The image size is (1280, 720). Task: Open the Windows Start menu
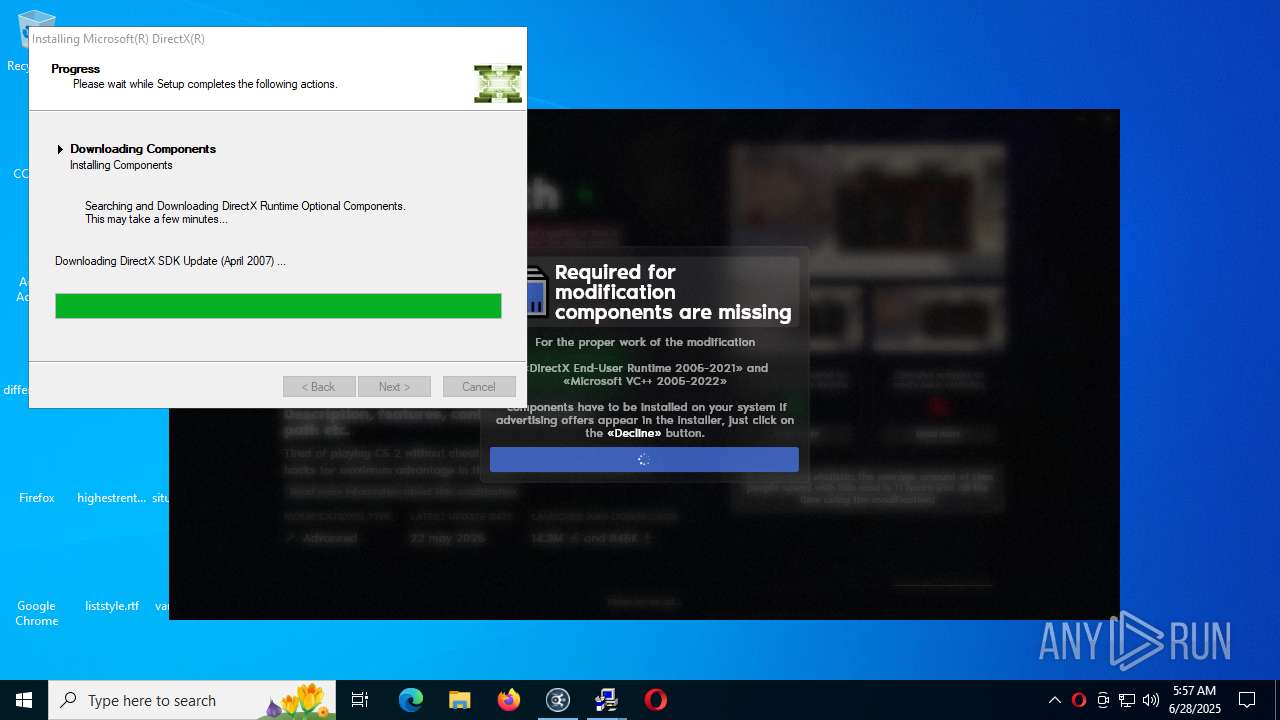tap(24, 700)
